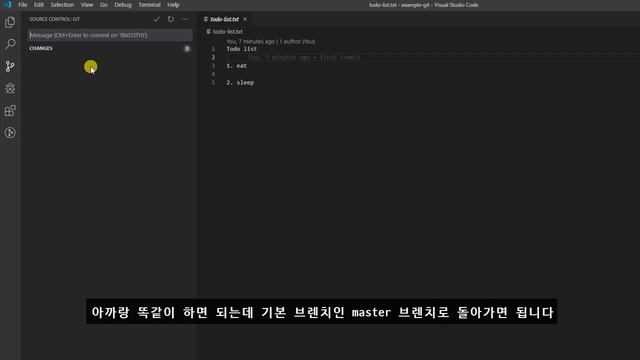The image size is (640, 360).
Task: Open the Extensions view icon
Action: (x=10, y=111)
